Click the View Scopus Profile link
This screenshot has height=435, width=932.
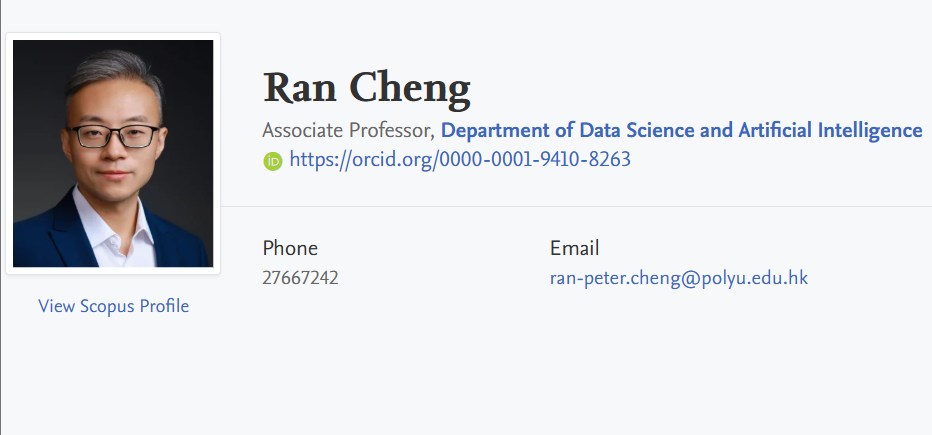pyautogui.click(x=113, y=306)
